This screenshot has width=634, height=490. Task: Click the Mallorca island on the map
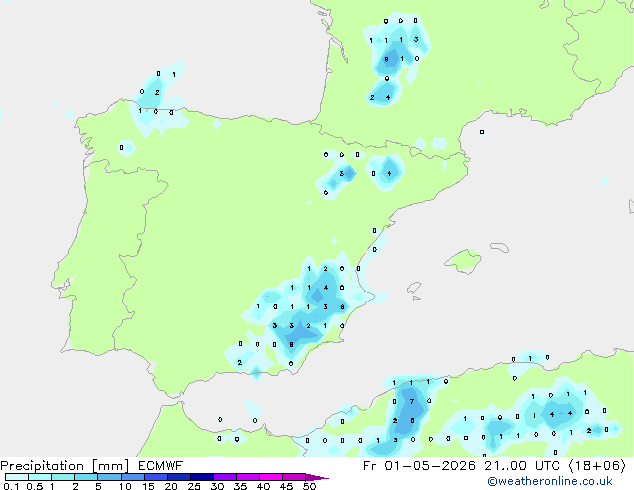click(463, 261)
